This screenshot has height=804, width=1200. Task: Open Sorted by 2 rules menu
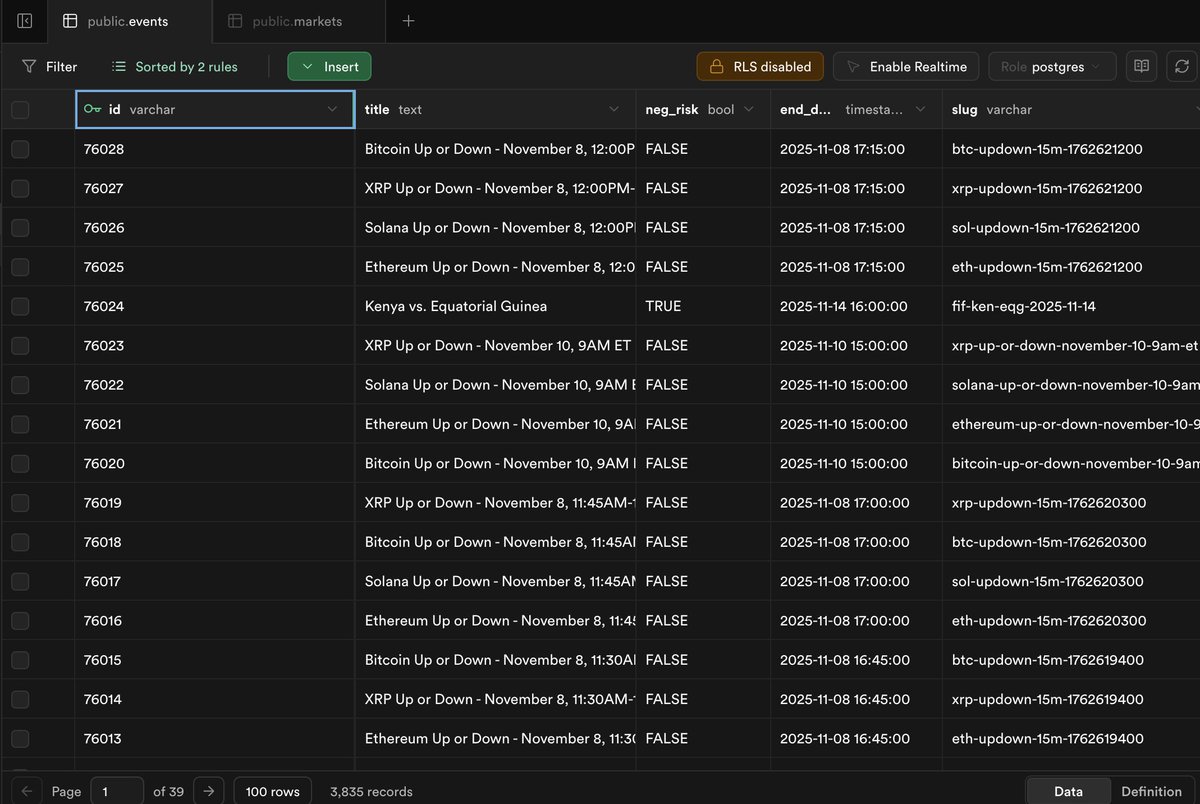pyautogui.click(x=175, y=67)
